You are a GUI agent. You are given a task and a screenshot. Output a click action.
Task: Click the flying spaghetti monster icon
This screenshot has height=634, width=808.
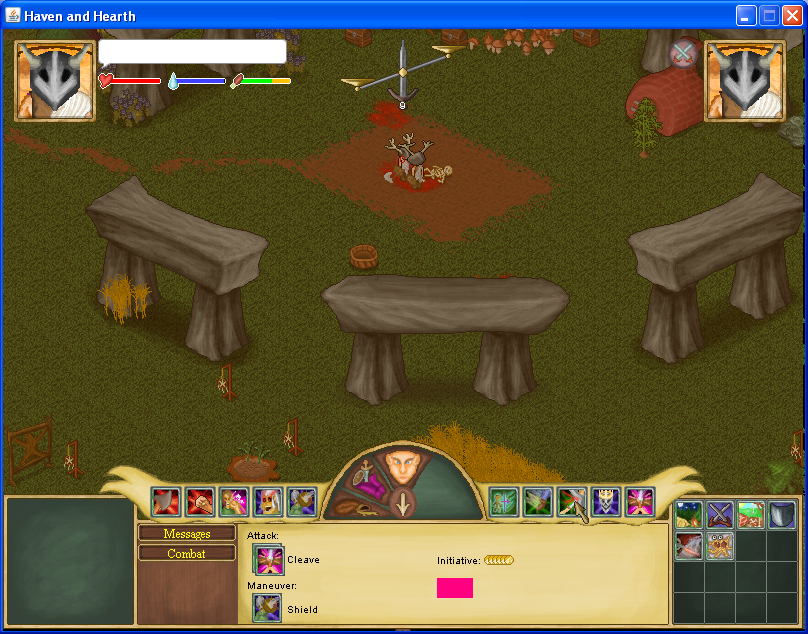point(720,546)
